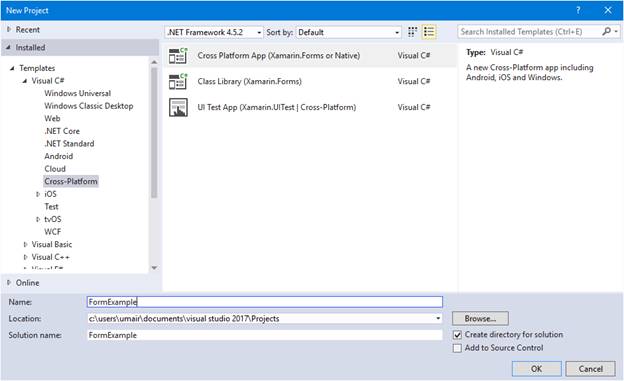624x381 pixels.
Task: Click the tree scrollbar up arrow
Action: click(x=154, y=63)
